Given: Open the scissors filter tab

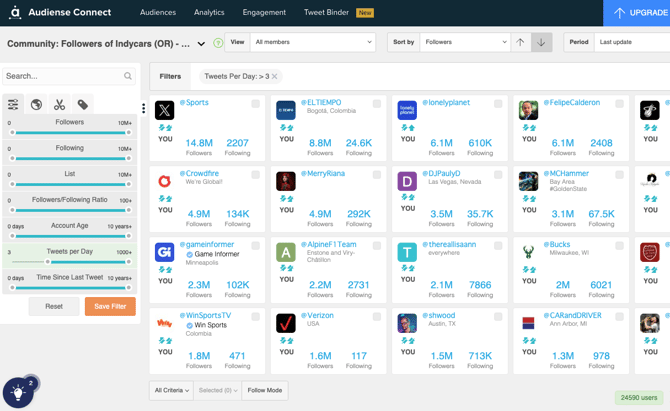Looking at the screenshot, I should [59, 104].
